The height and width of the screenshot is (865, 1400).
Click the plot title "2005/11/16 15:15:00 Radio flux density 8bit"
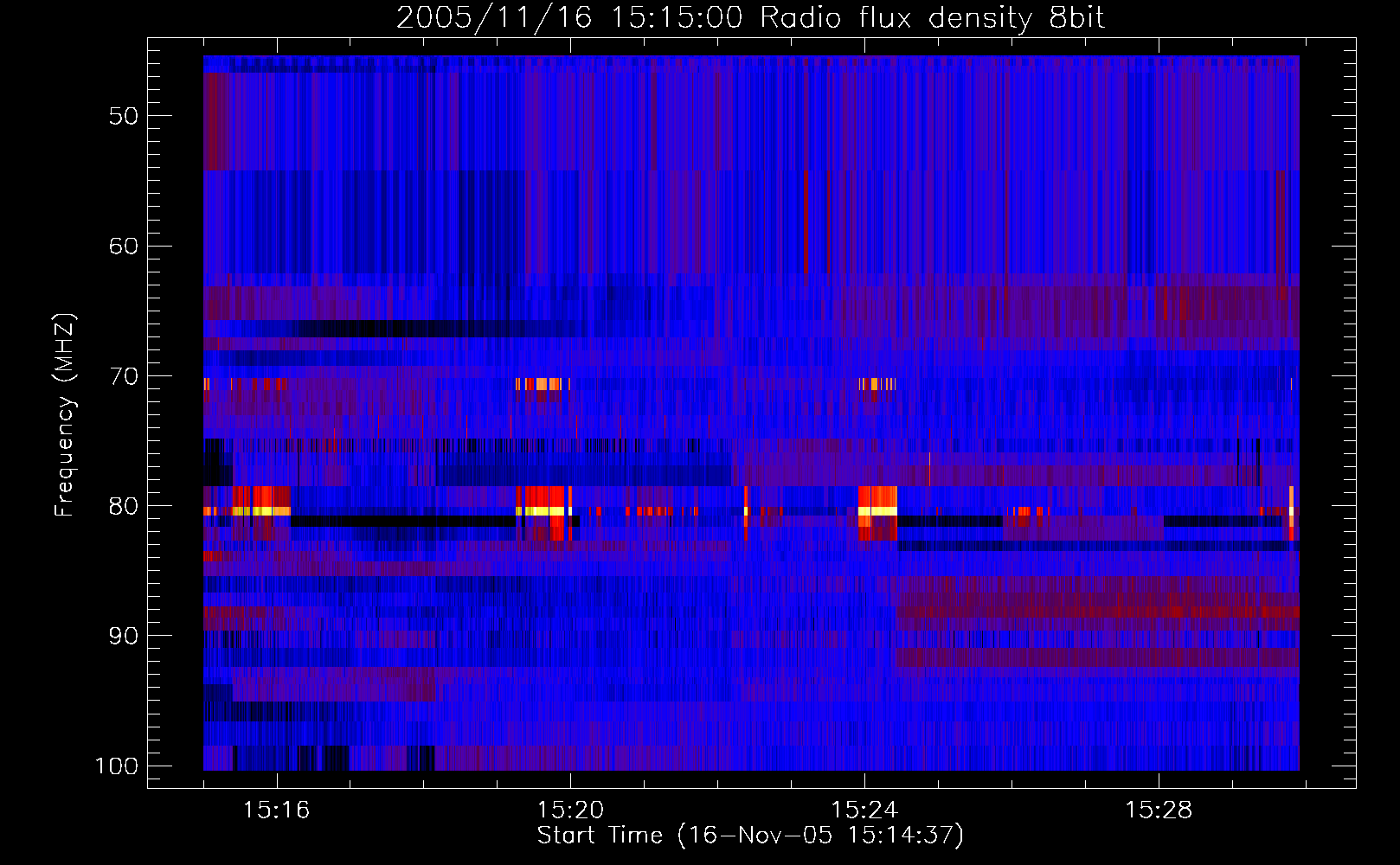(x=750, y=18)
